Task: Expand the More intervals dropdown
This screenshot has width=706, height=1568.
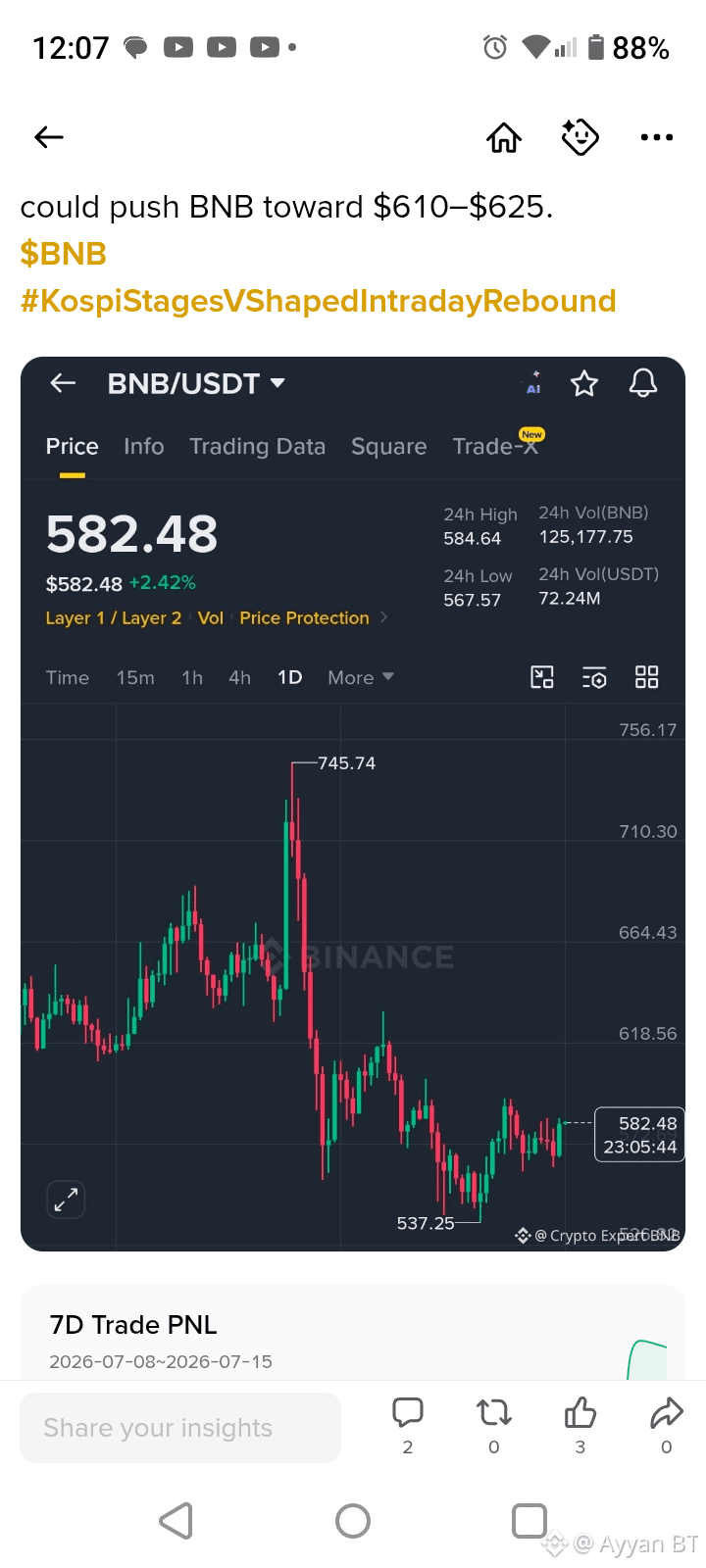Action: 361,678
